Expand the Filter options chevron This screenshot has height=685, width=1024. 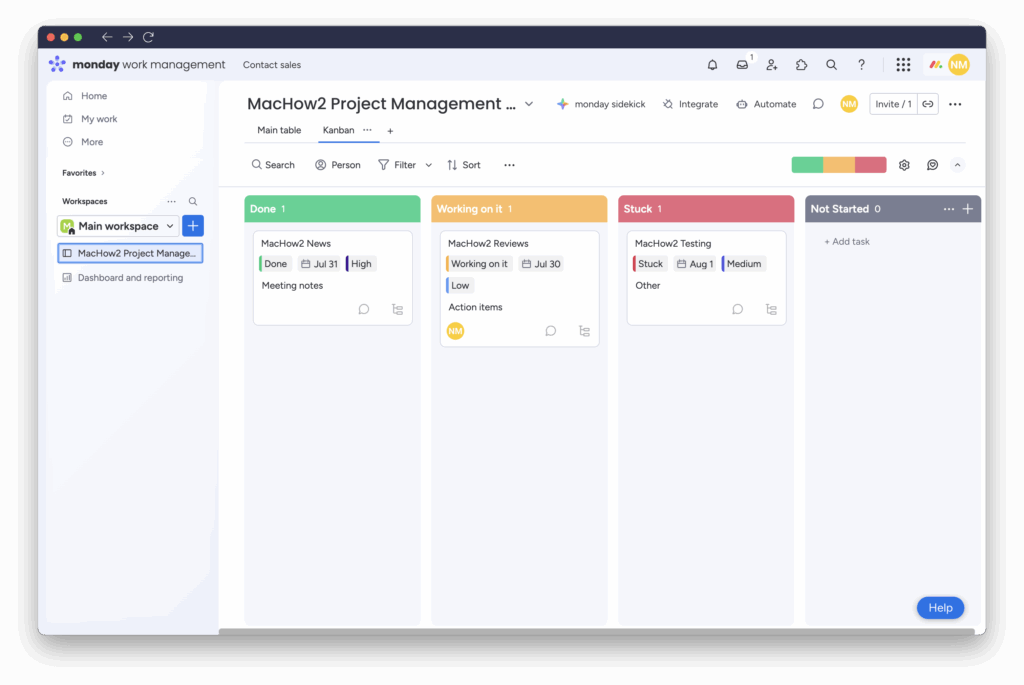tap(428, 164)
